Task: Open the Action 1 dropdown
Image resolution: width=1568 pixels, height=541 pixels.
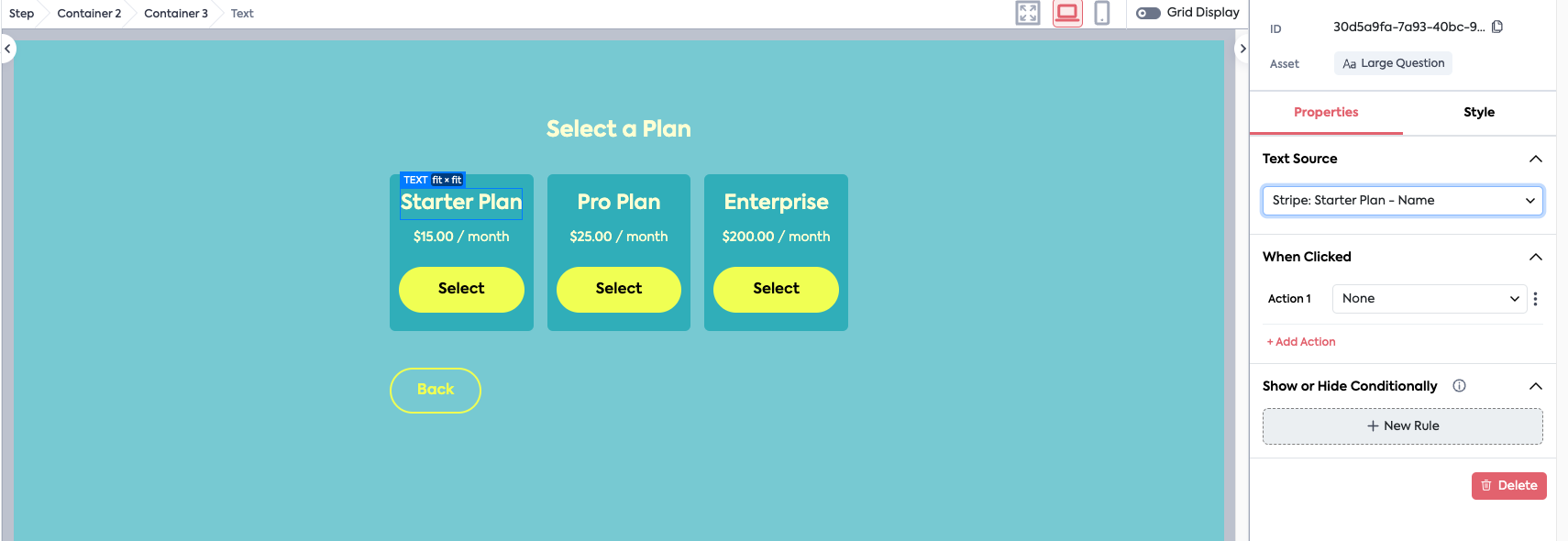Action: click(x=1429, y=299)
